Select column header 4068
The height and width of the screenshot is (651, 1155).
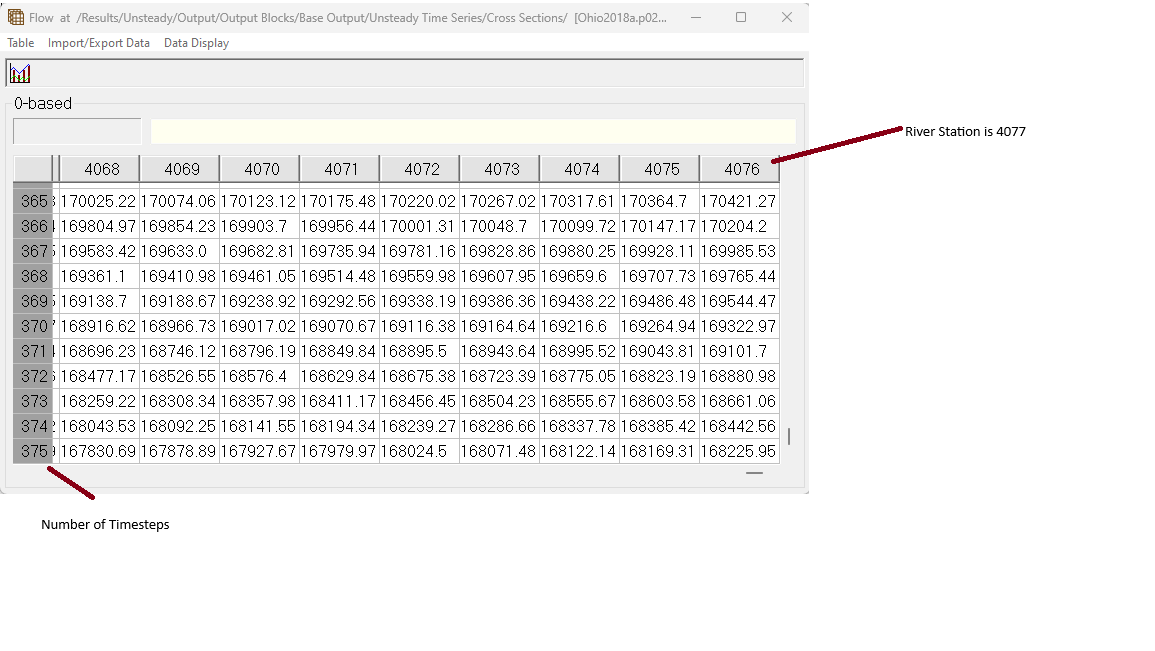click(x=99, y=169)
